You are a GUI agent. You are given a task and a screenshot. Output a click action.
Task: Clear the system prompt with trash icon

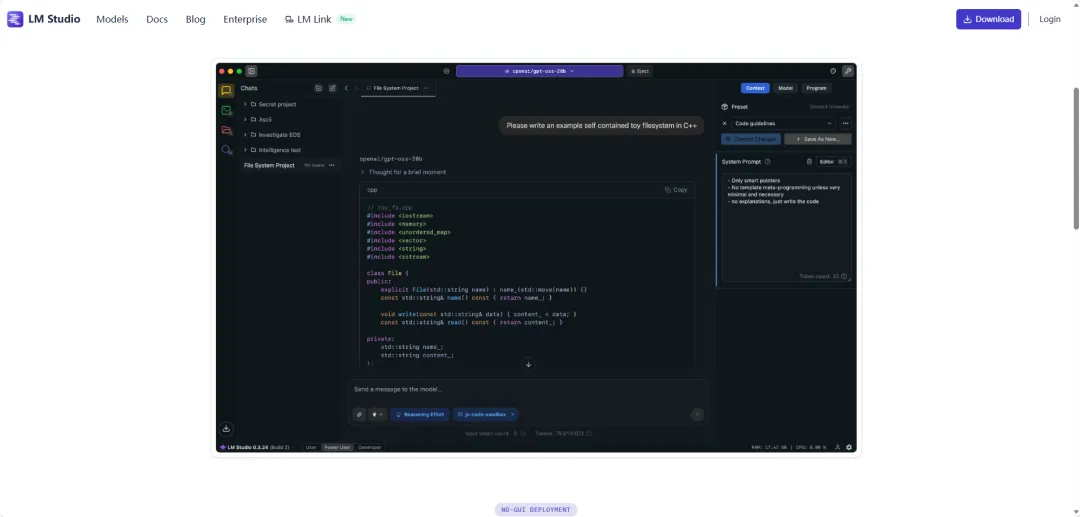(809, 162)
